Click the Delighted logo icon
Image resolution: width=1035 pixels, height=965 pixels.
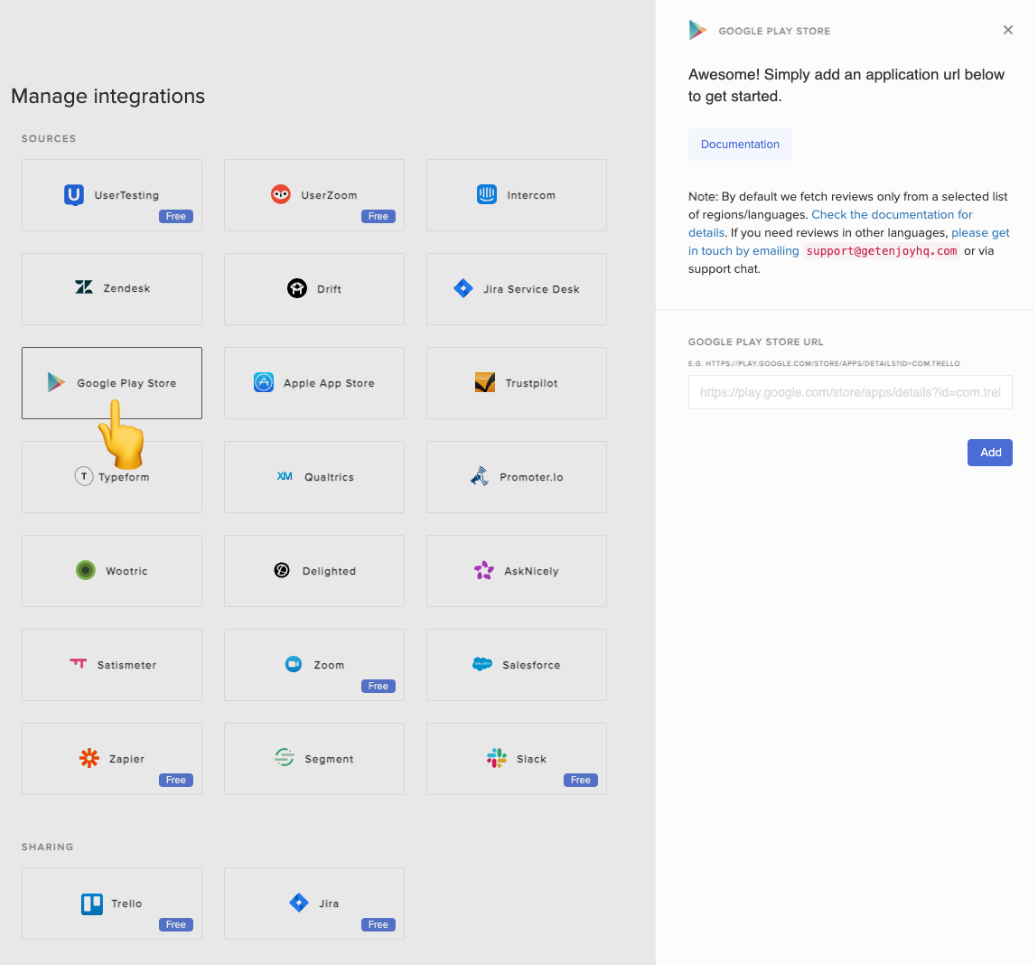(x=282, y=570)
